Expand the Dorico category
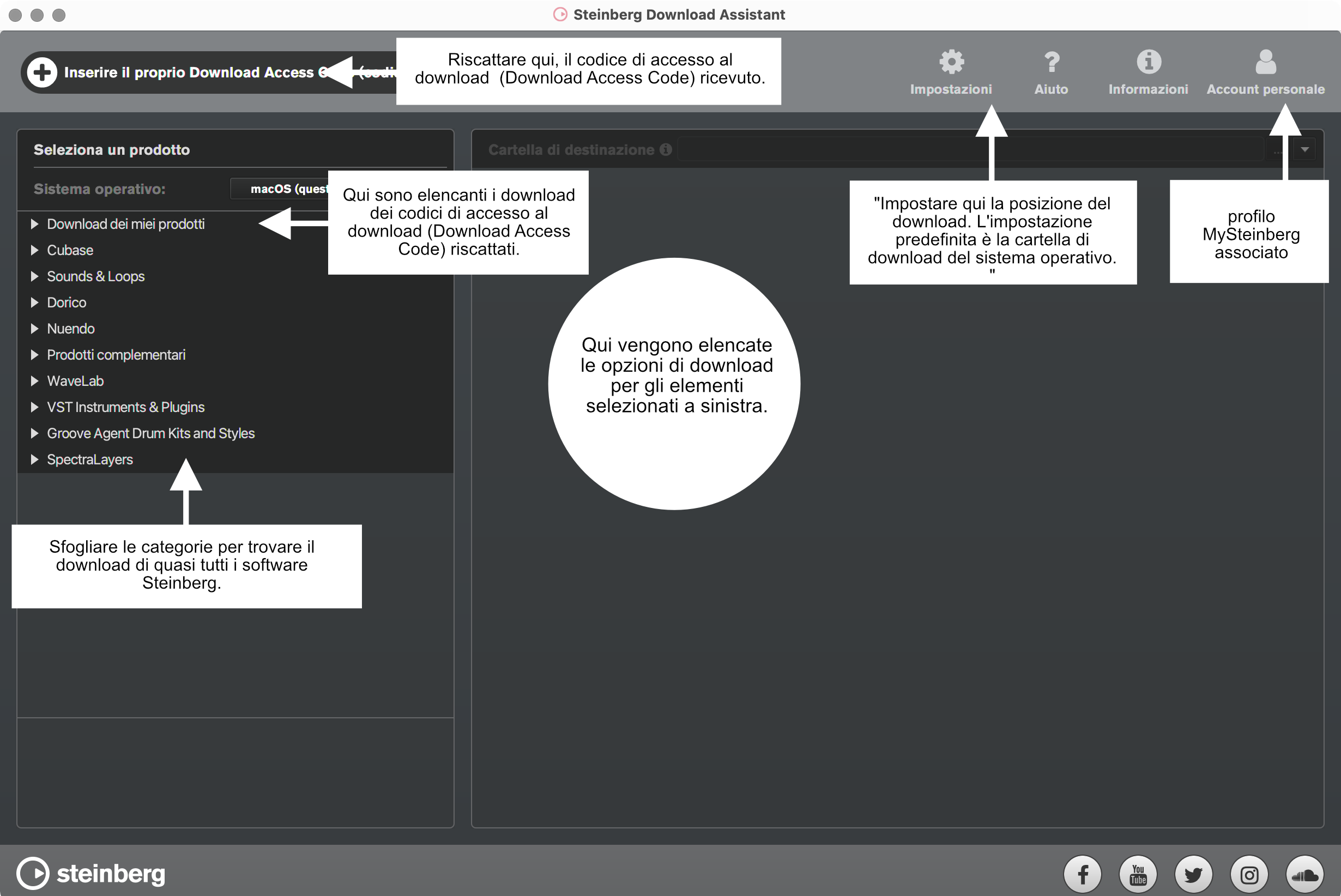 point(34,302)
